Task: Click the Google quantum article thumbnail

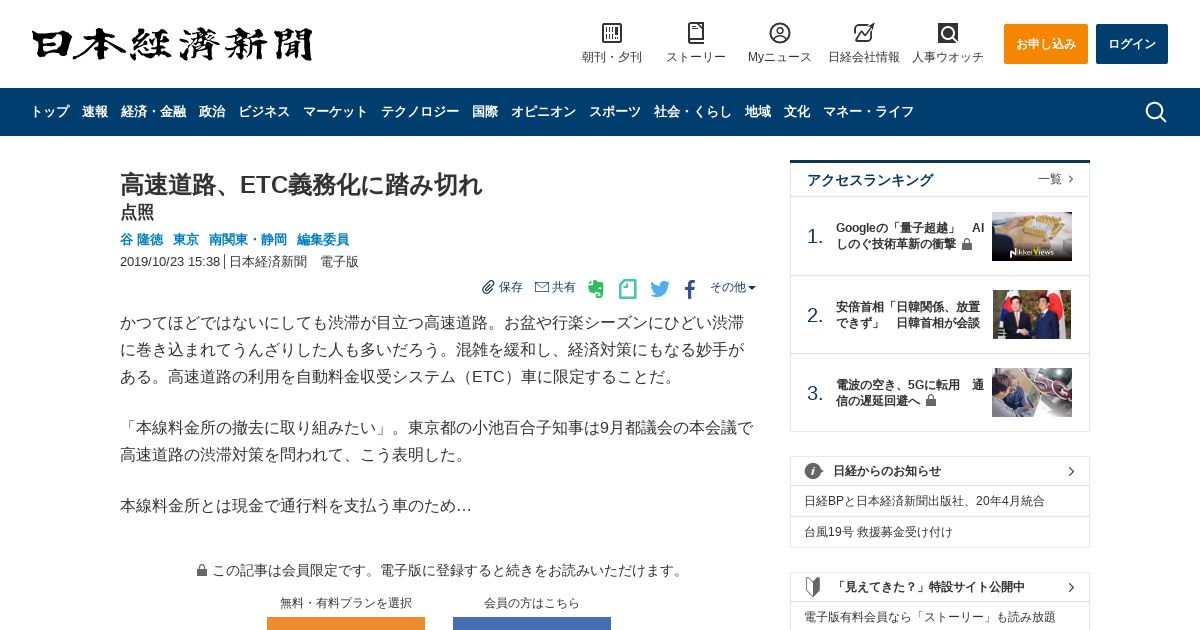Action: click(1032, 236)
